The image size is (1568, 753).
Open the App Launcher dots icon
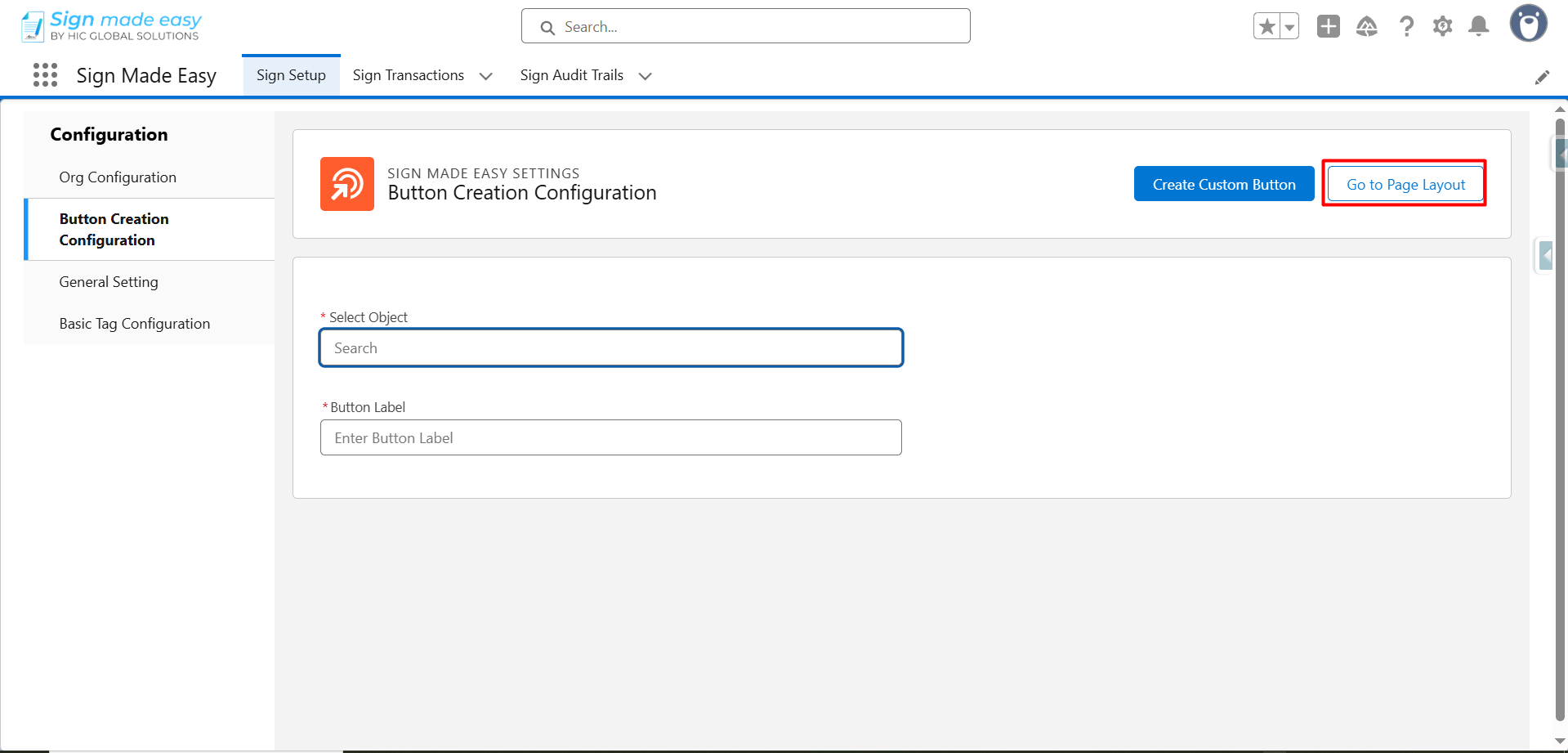pyautogui.click(x=46, y=75)
